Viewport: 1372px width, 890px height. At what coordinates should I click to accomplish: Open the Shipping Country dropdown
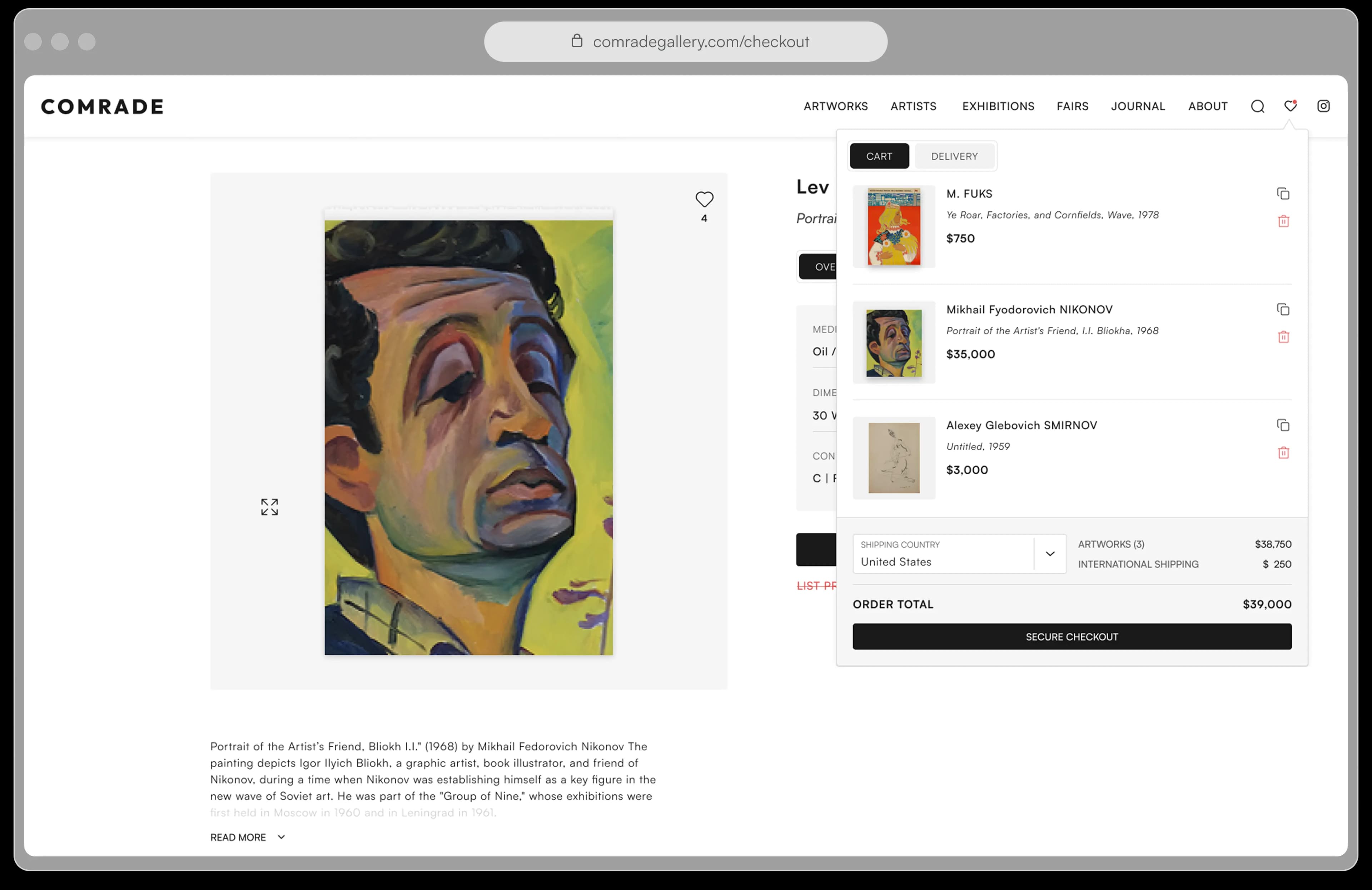tap(959, 554)
